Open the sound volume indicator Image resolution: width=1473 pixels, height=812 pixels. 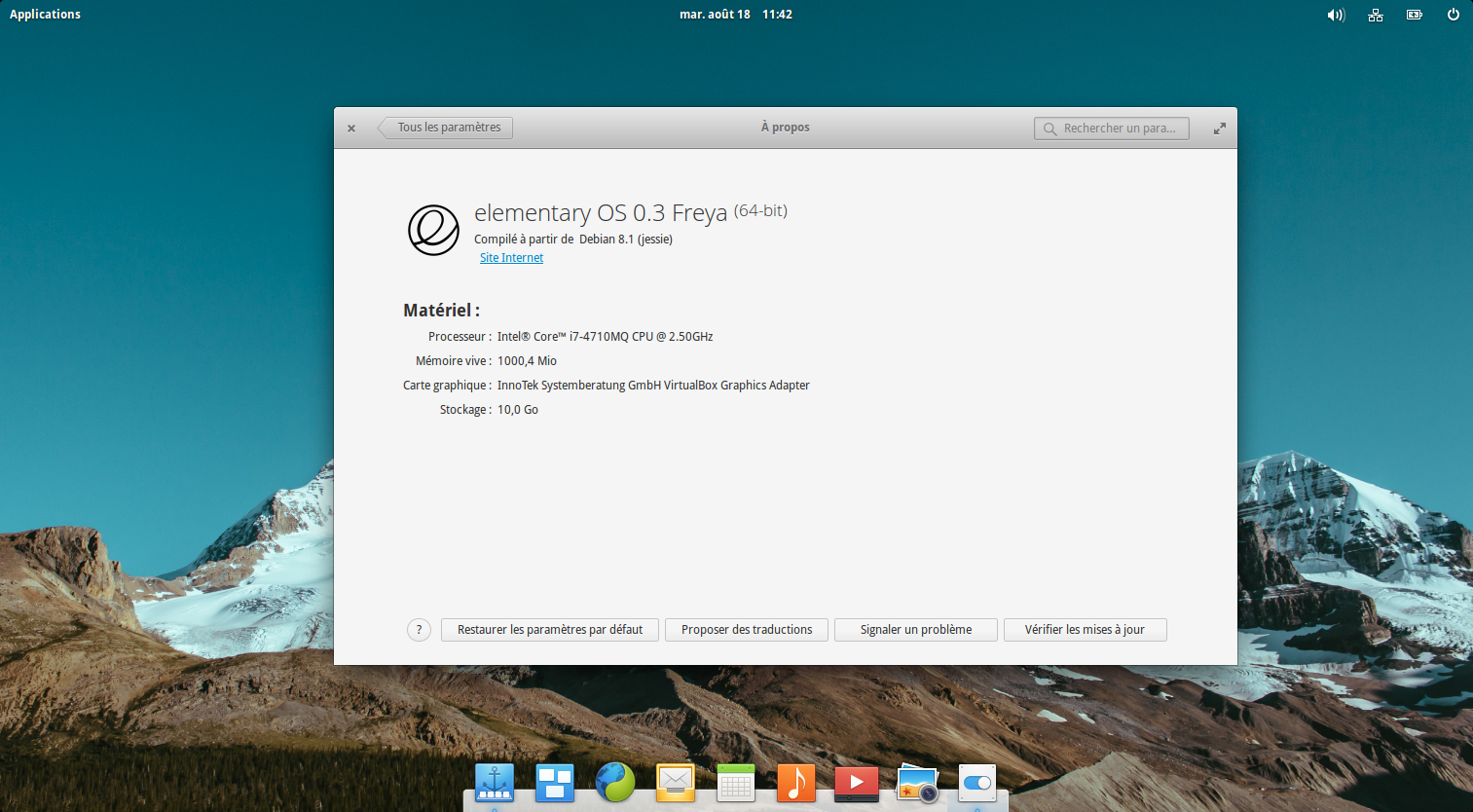pyautogui.click(x=1336, y=15)
